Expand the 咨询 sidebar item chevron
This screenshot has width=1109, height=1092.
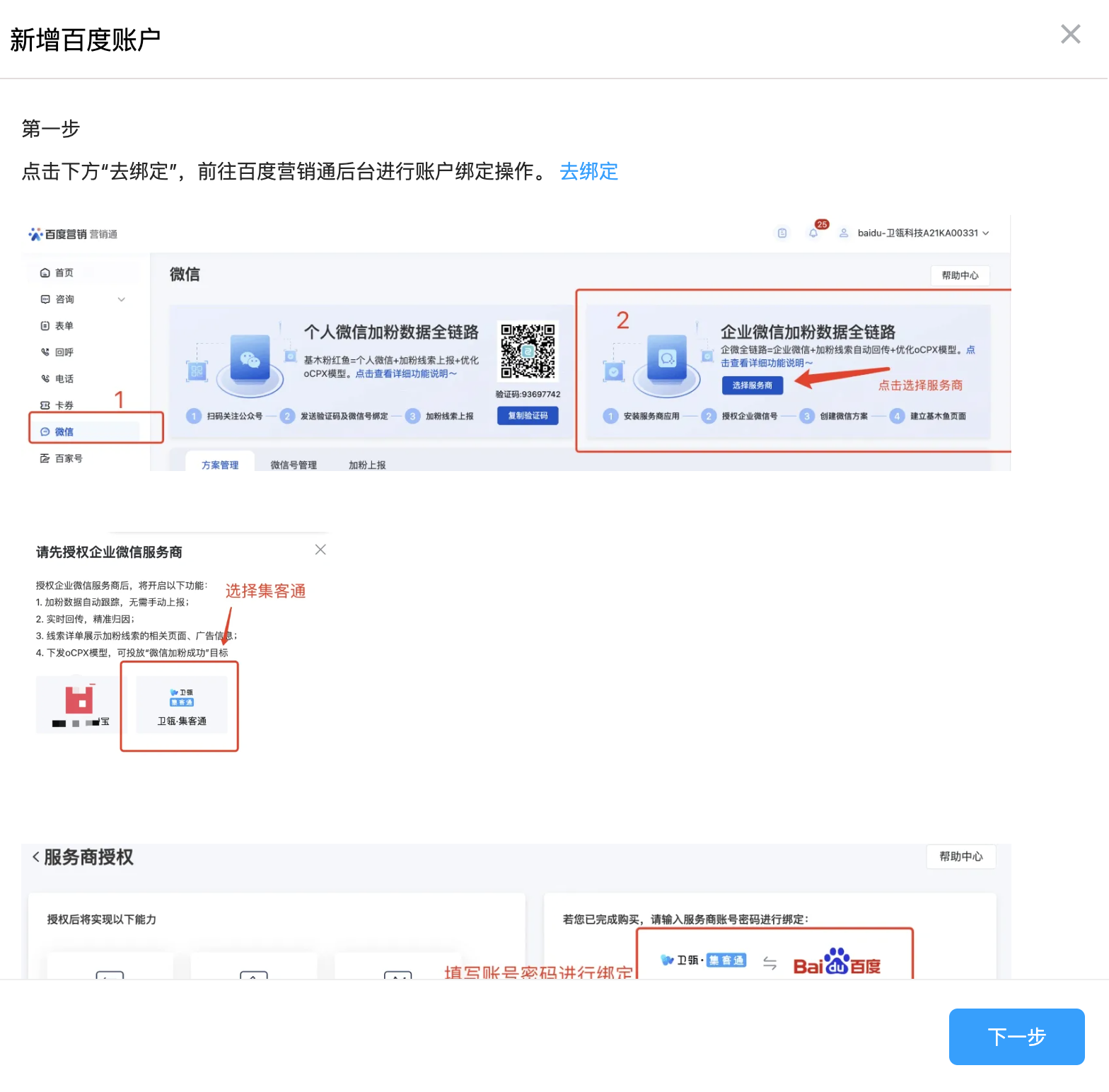pos(122,299)
